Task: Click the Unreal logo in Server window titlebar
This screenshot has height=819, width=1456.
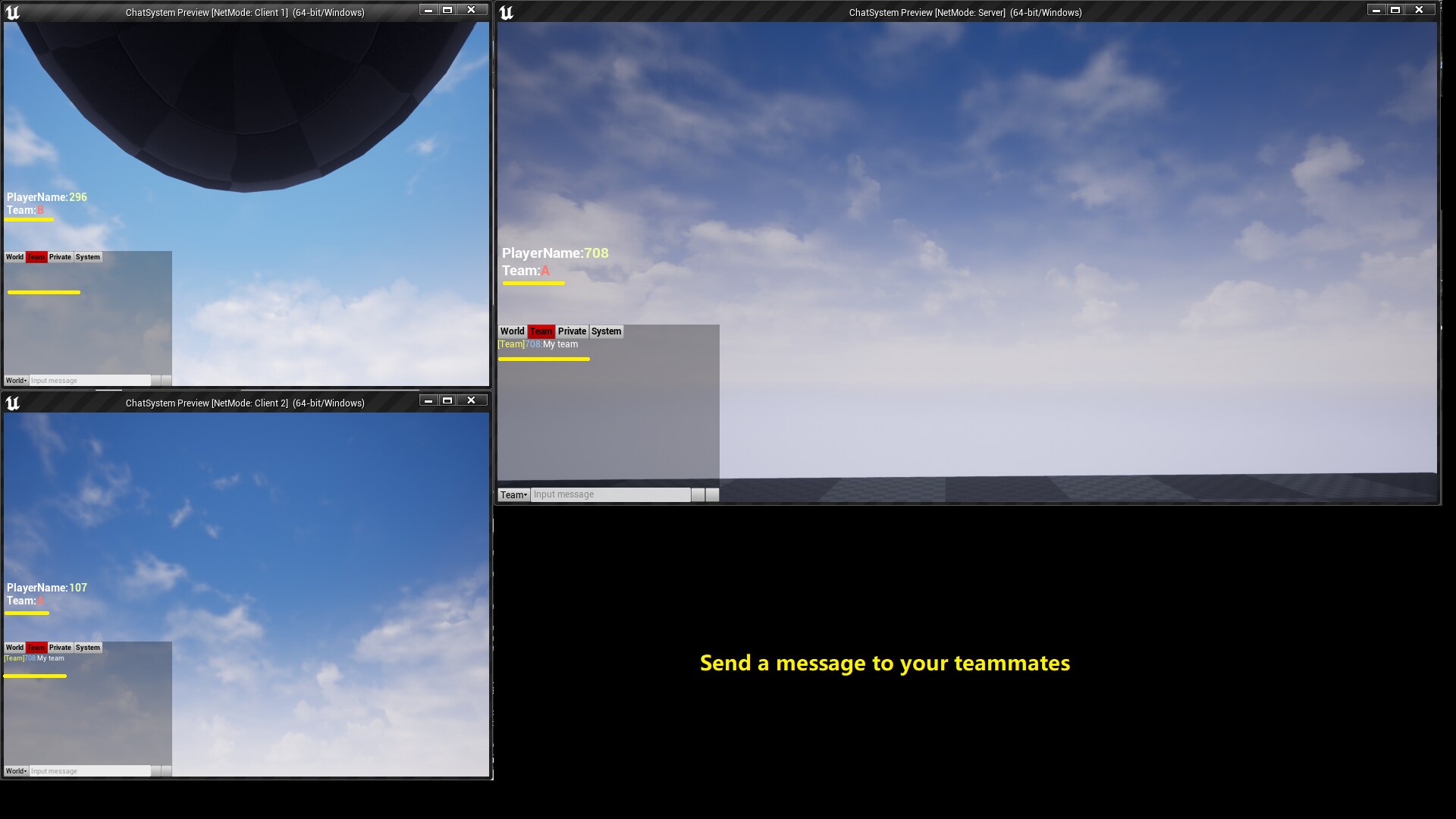Action: pyautogui.click(x=507, y=12)
